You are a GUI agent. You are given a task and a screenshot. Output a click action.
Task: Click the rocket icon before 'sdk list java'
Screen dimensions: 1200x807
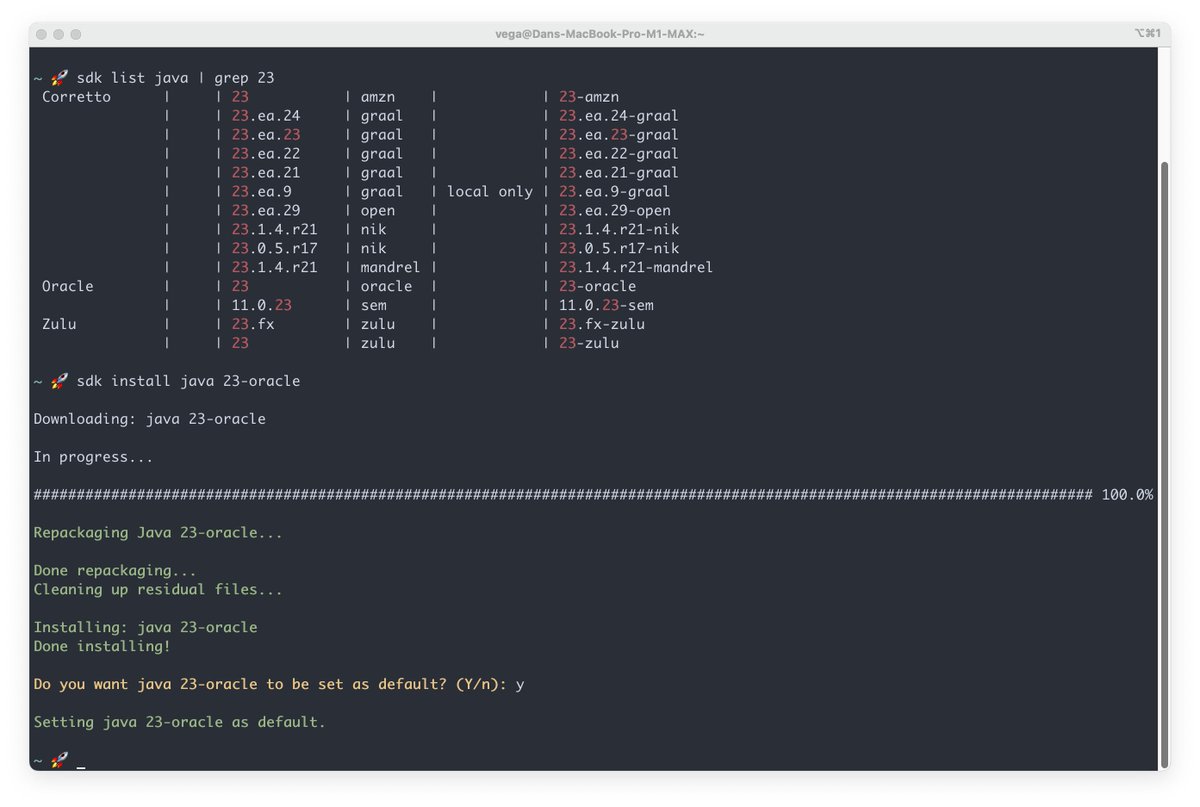(x=59, y=77)
